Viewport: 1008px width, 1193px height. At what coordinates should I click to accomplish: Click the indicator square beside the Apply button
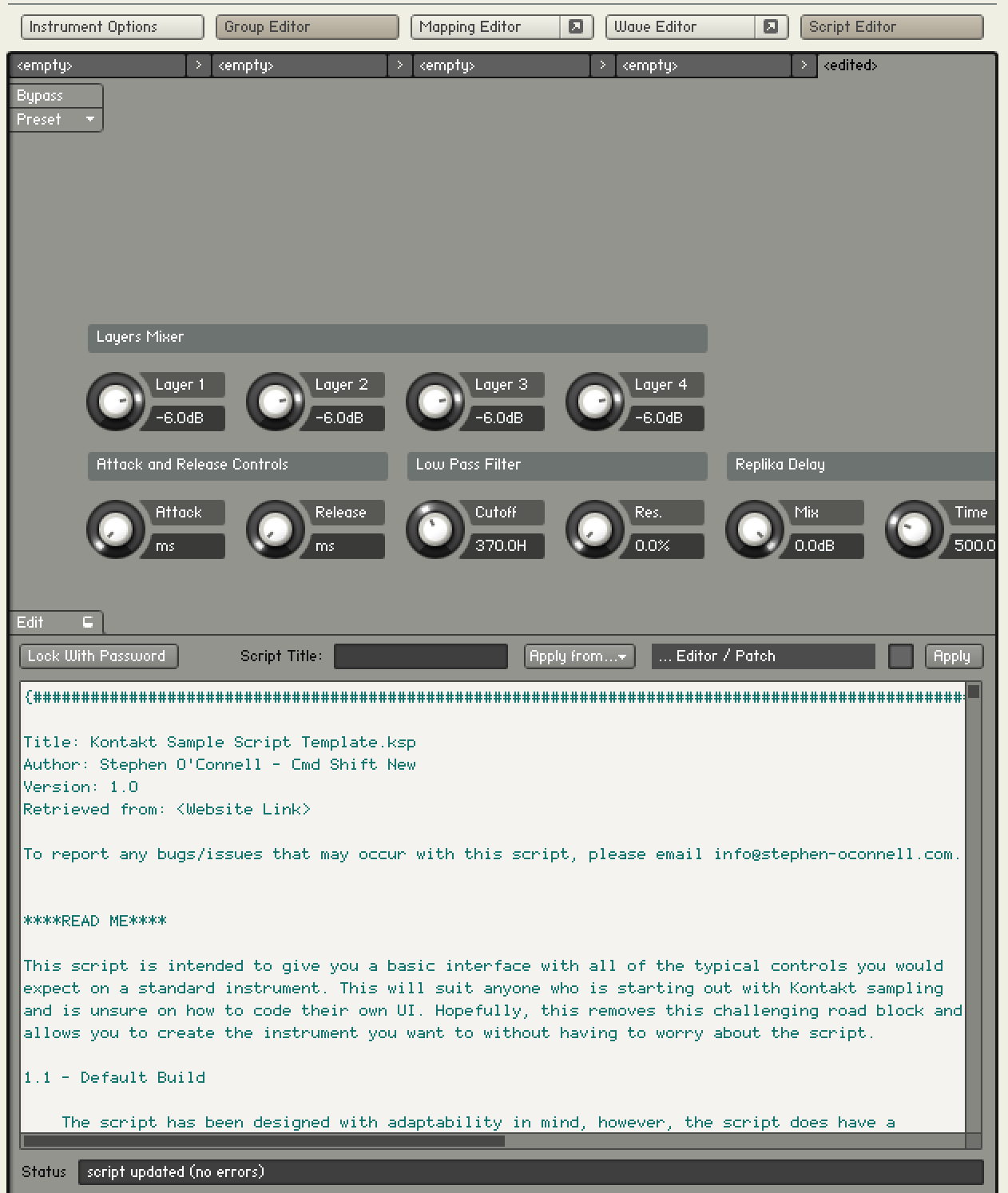(x=902, y=656)
